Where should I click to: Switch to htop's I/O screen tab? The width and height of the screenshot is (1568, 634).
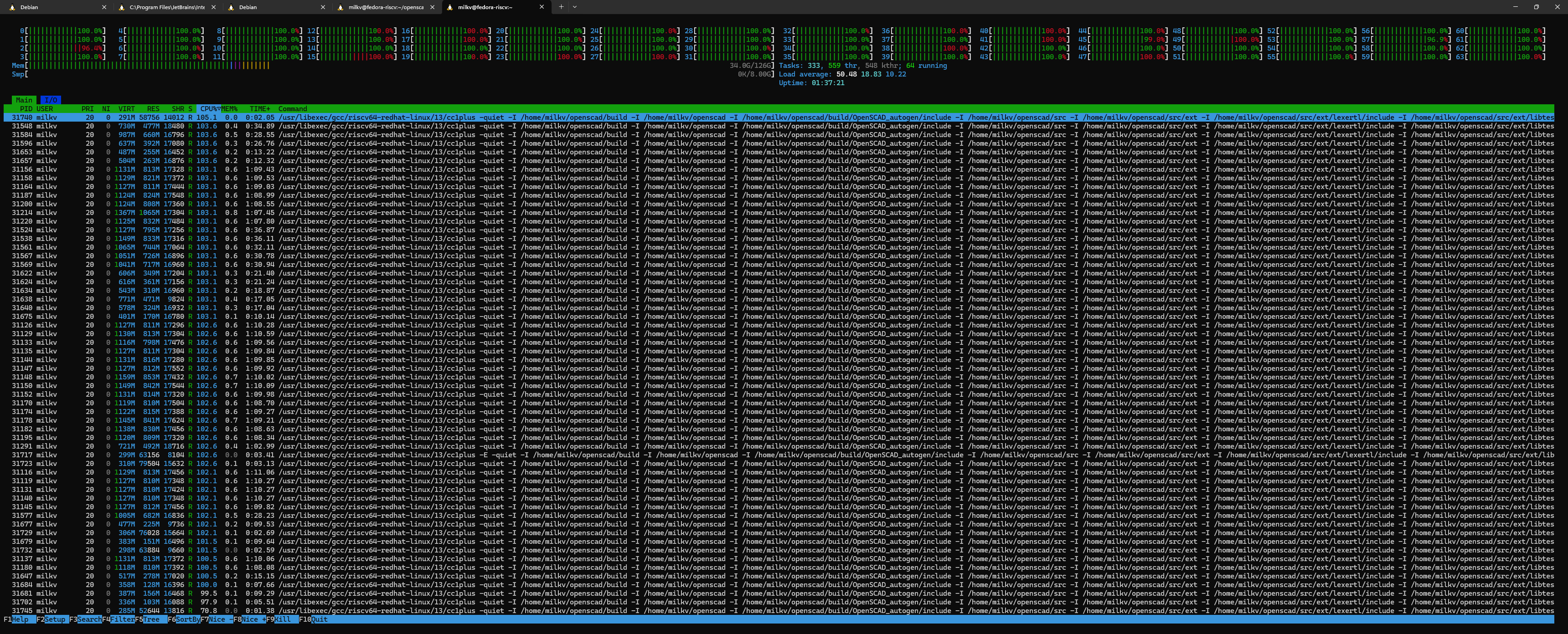(x=51, y=100)
